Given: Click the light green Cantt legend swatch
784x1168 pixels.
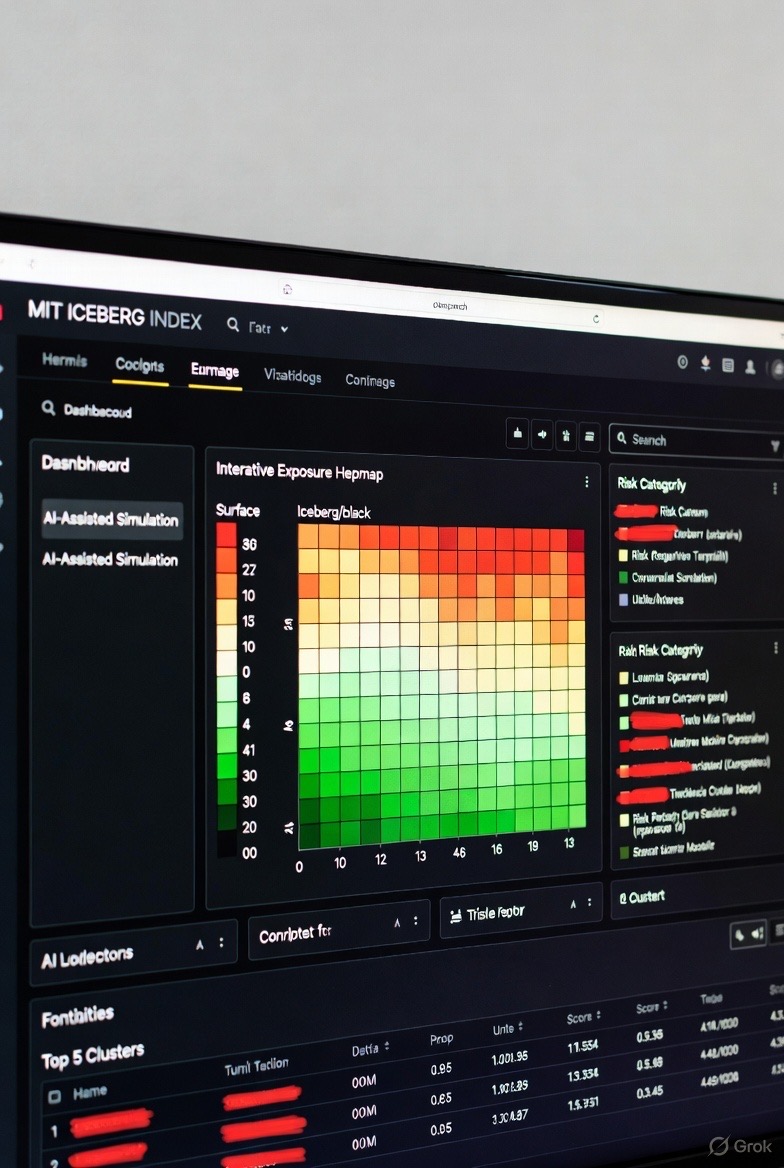Looking at the screenshot, I should pos(624,700).
